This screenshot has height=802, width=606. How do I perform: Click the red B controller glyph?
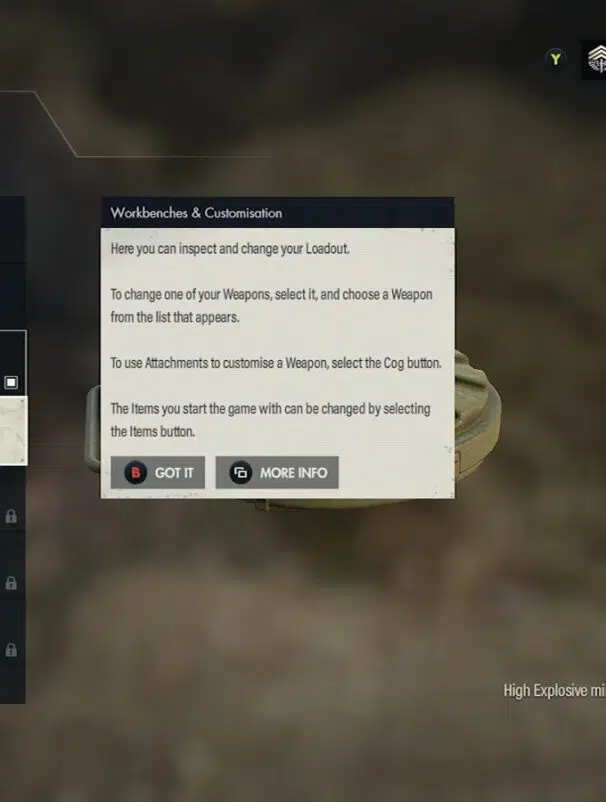point(136,473)
